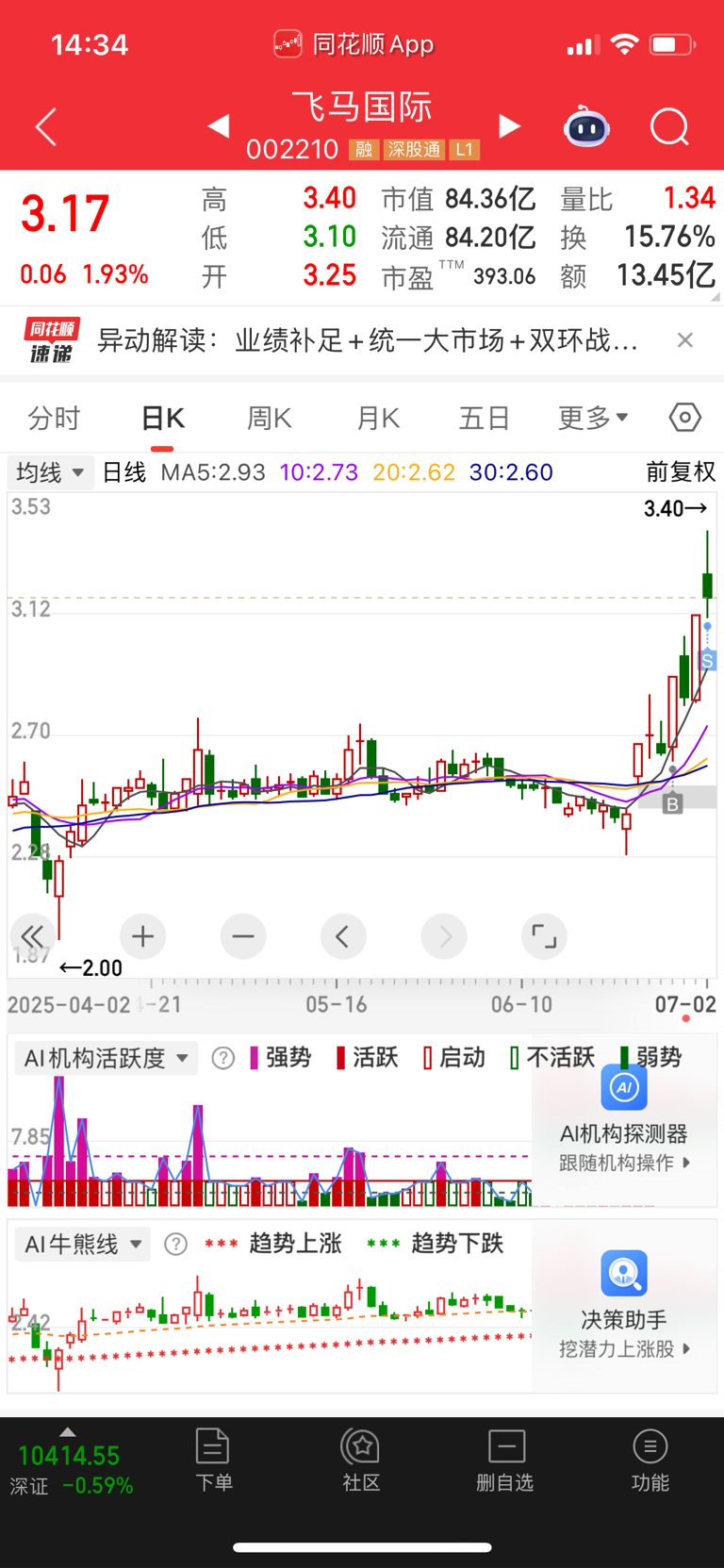Tap the 换 15.76% turnover value
Screen dimensions: 724x1568
[x=669, y=237]
